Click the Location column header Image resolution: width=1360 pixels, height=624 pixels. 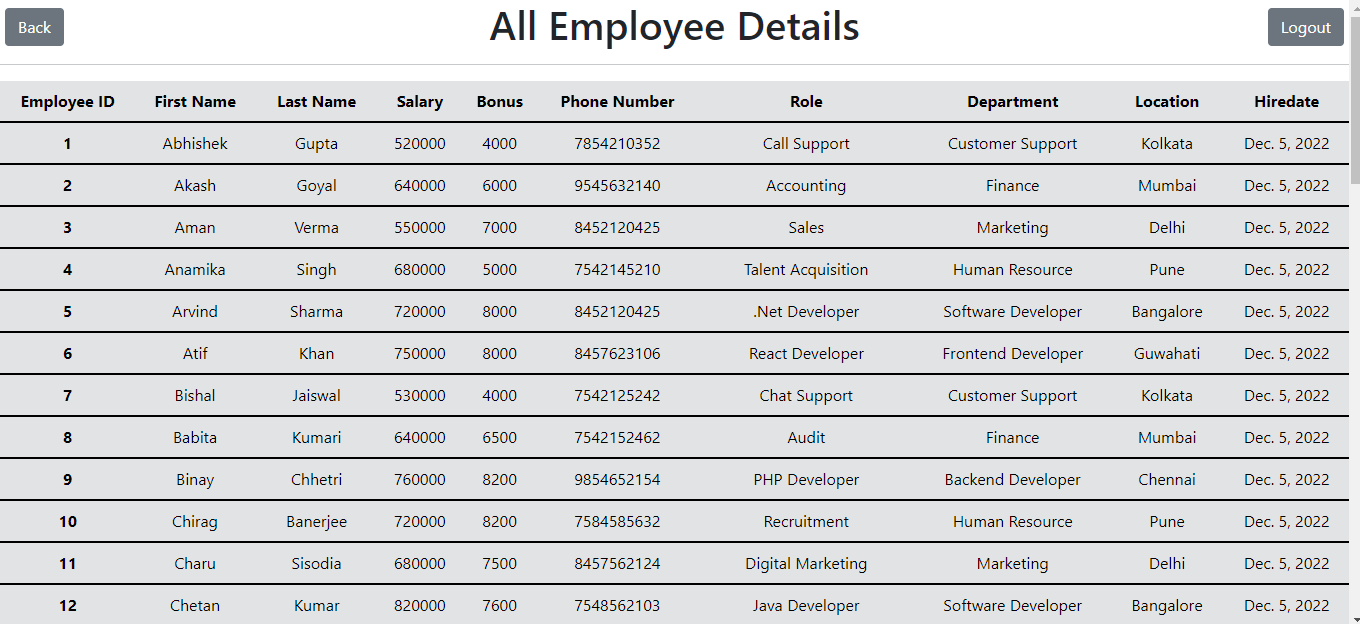[1167, 102]
